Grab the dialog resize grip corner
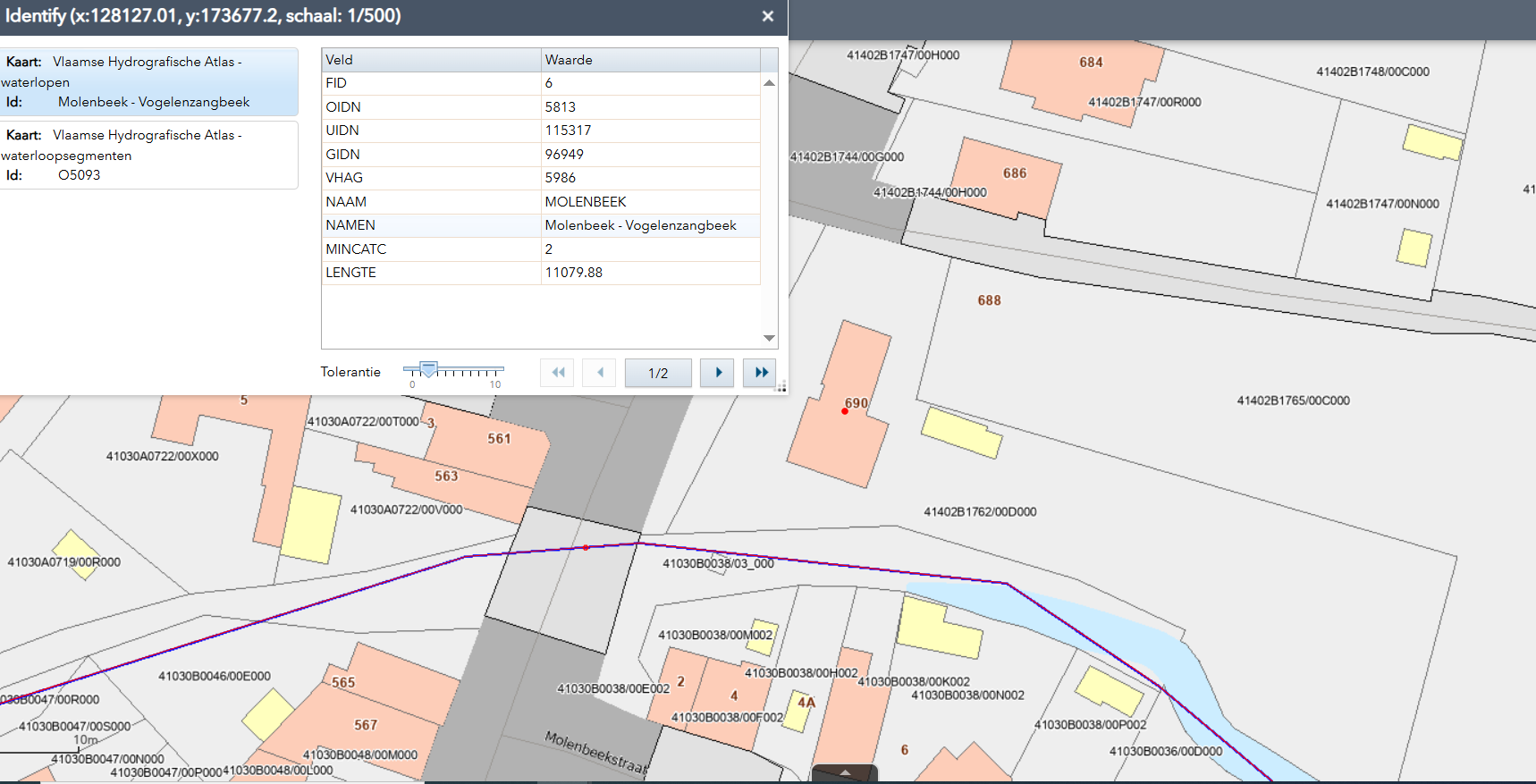Screen dimensions: 1536x784 pos(781,387)
